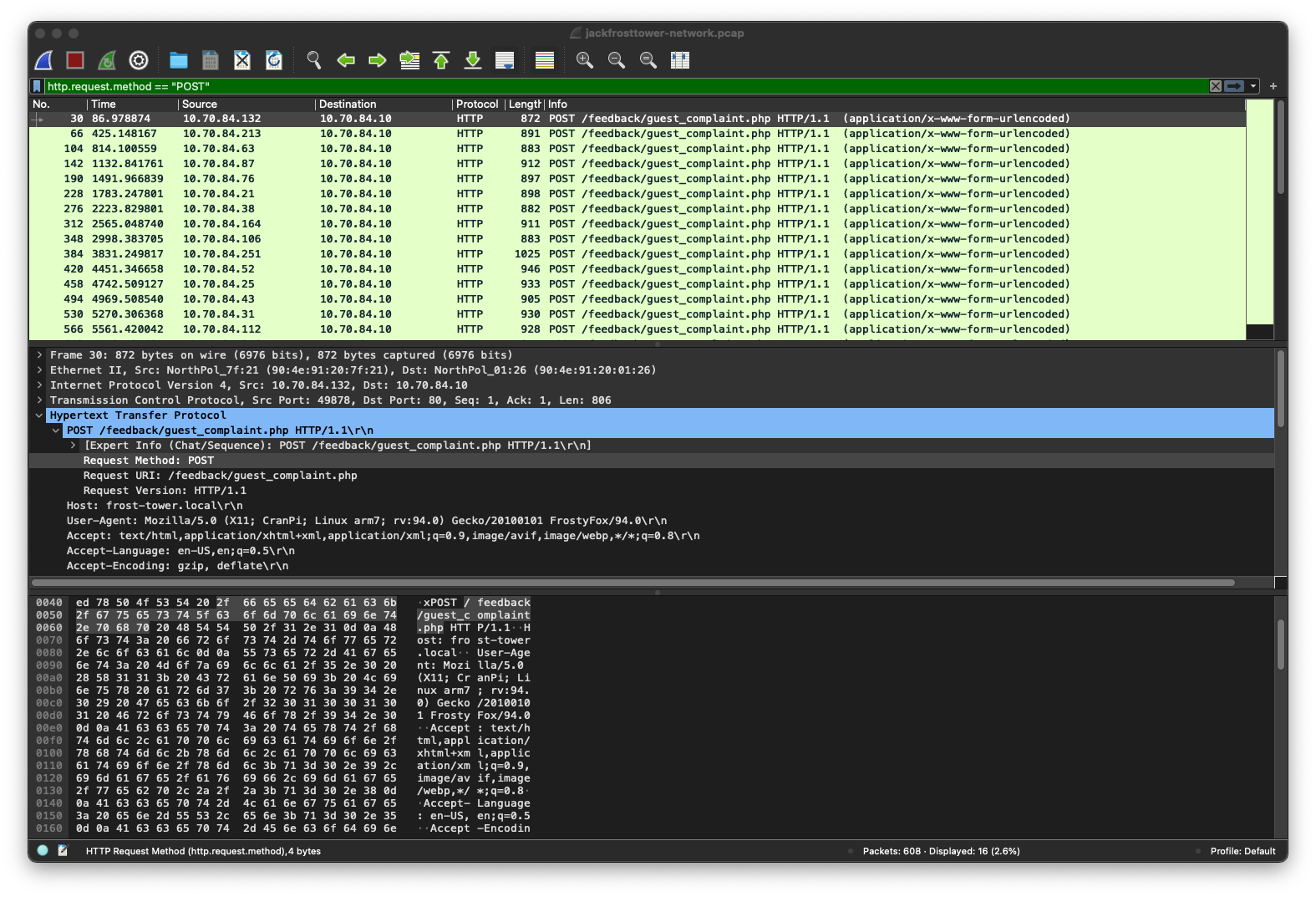Screen dimensions: 1316x897
Task: Select the Accept-Encoding header line
Action: click(652, 566)
